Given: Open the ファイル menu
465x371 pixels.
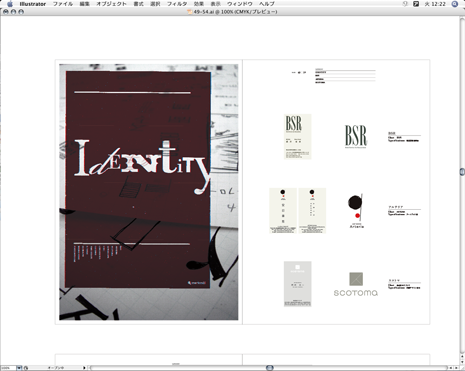Looking at the screenshot, I should [63, 4].
